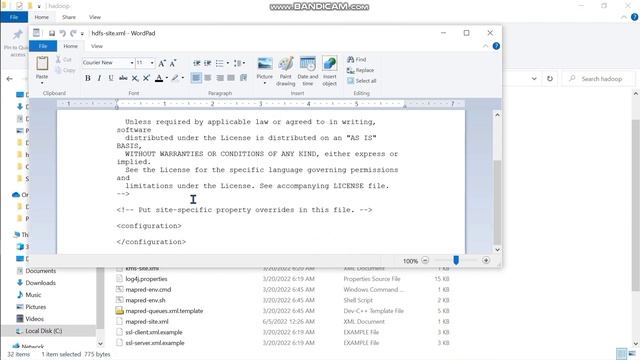Place cursor after the <configuration> tag
Image resolution: width=640 pixels, height=360 pixels.
click(x=182, y=226)
